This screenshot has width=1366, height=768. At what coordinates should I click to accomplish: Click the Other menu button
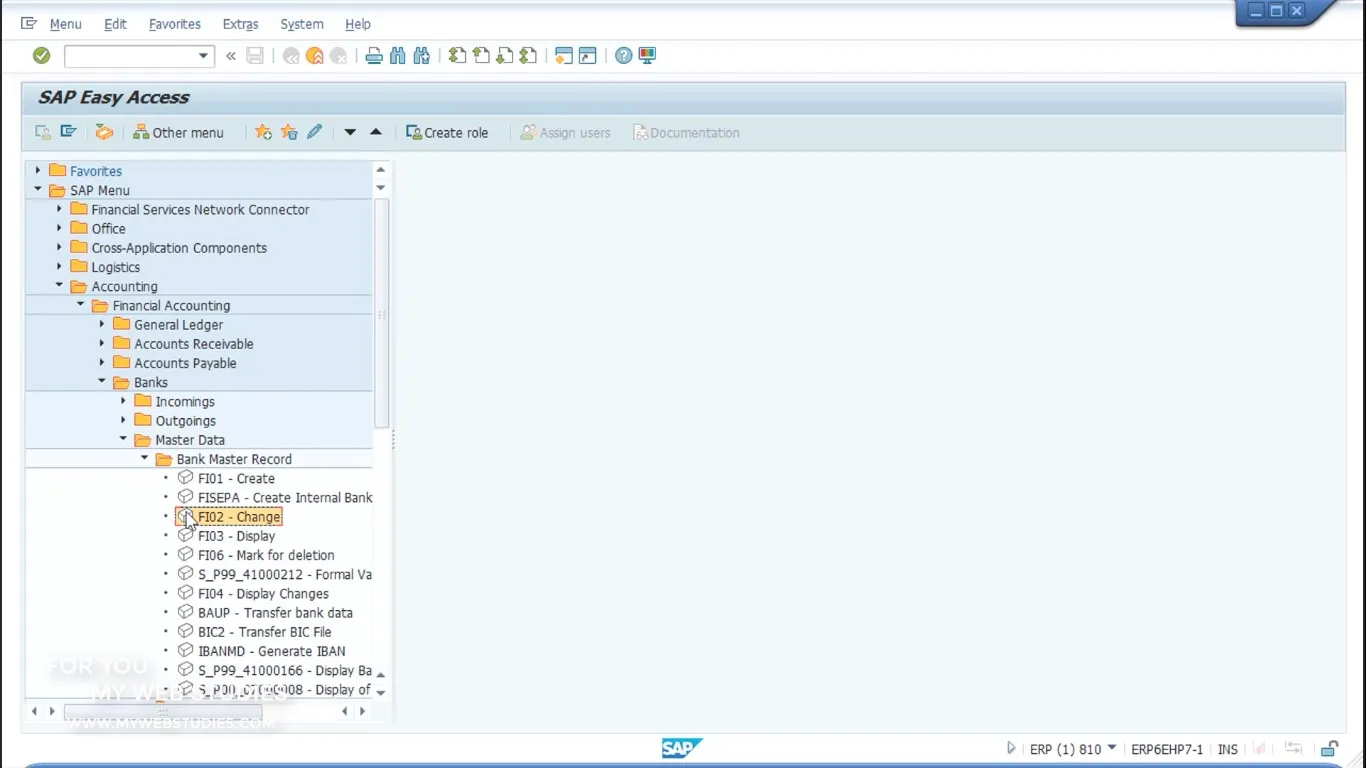point(178,132)
